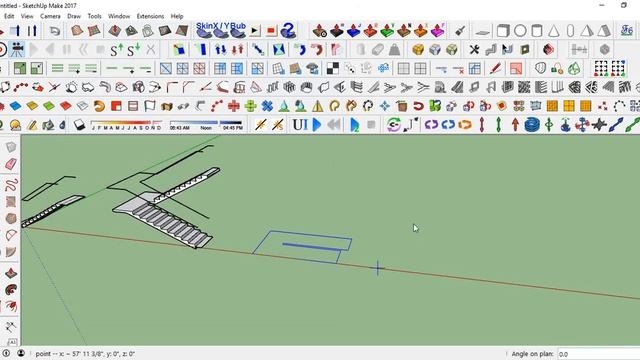Click the green circular refresh arrows icon
The width and height of the screenshot is (640, 360).
[x=393, y=125]
